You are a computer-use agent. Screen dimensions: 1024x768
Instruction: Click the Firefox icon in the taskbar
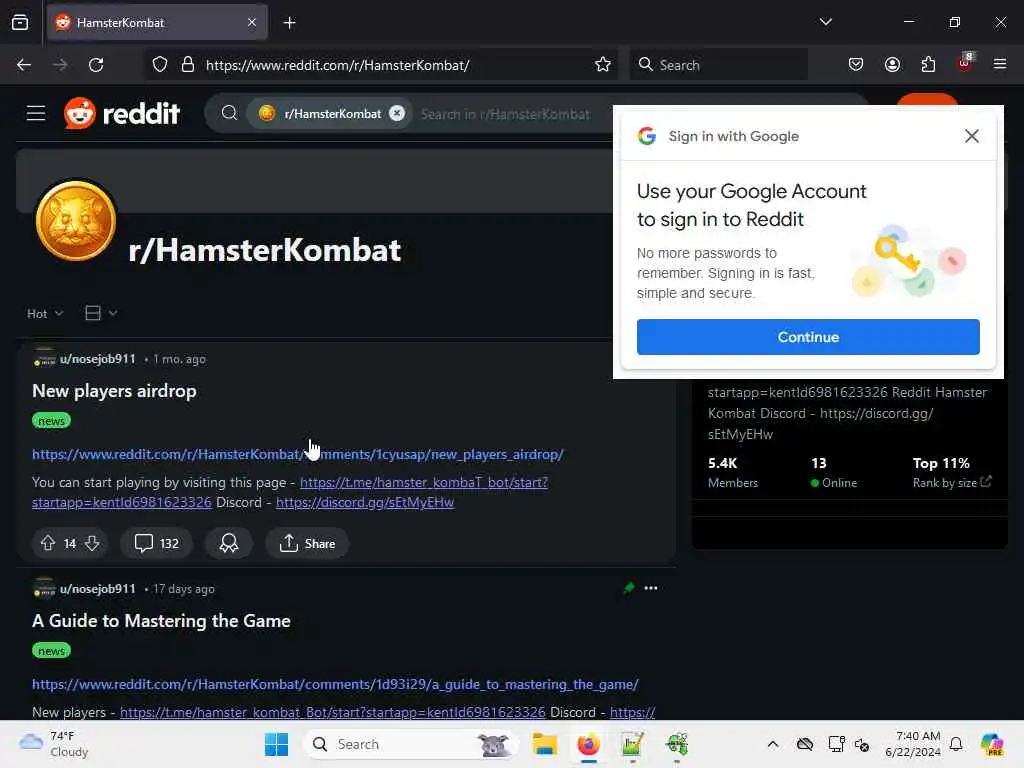[x=588, y=744]
